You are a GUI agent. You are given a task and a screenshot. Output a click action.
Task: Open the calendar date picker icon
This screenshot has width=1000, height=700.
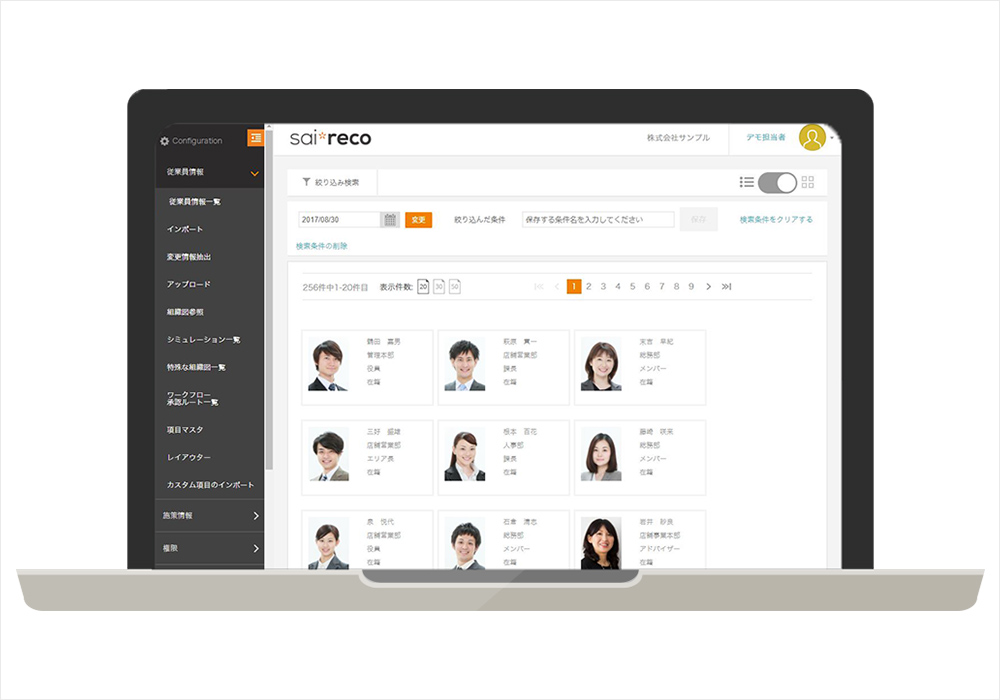click(x=390, y=220)
